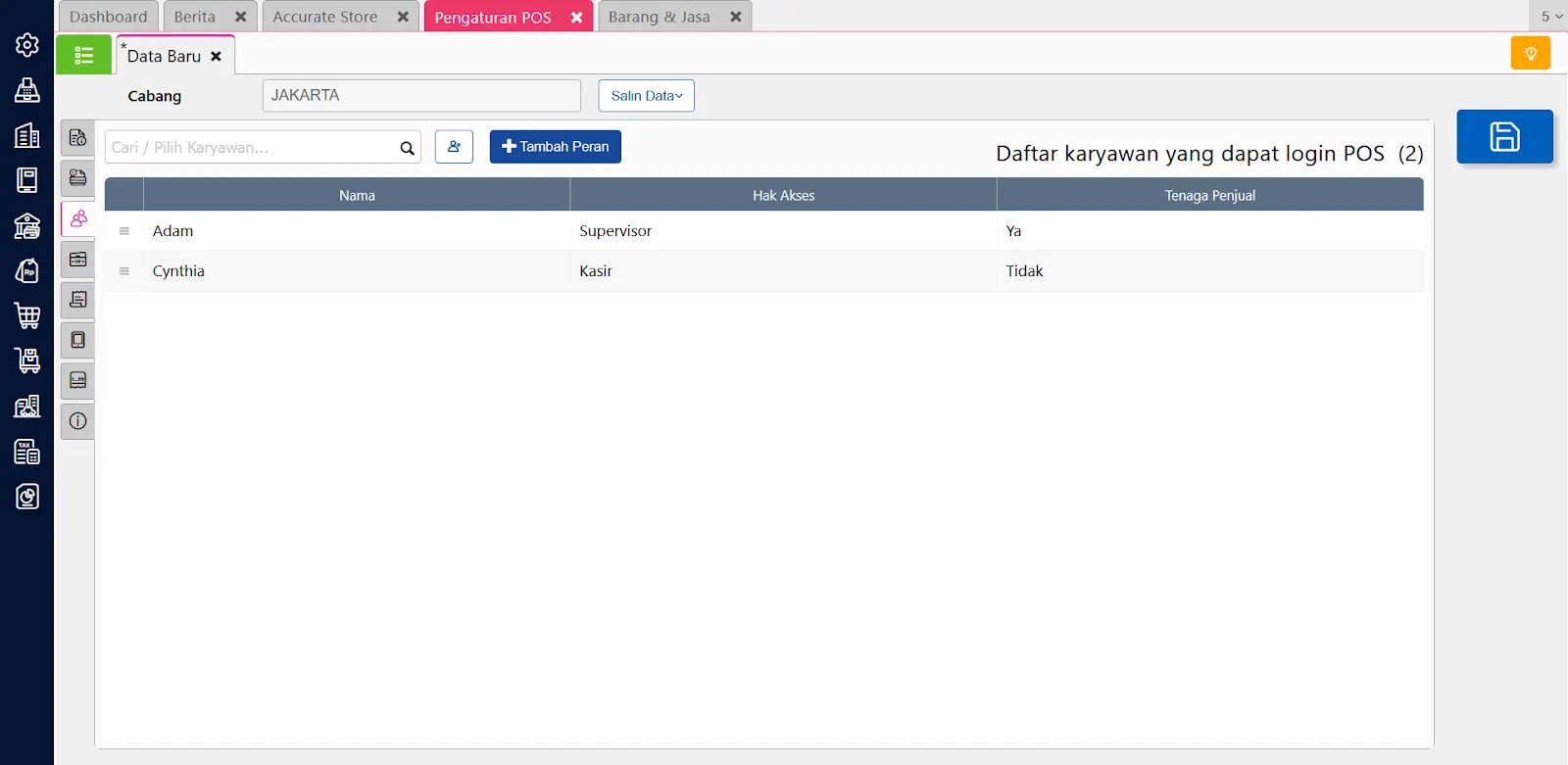Open the pie chart reports icon

[x=27, y=497]
